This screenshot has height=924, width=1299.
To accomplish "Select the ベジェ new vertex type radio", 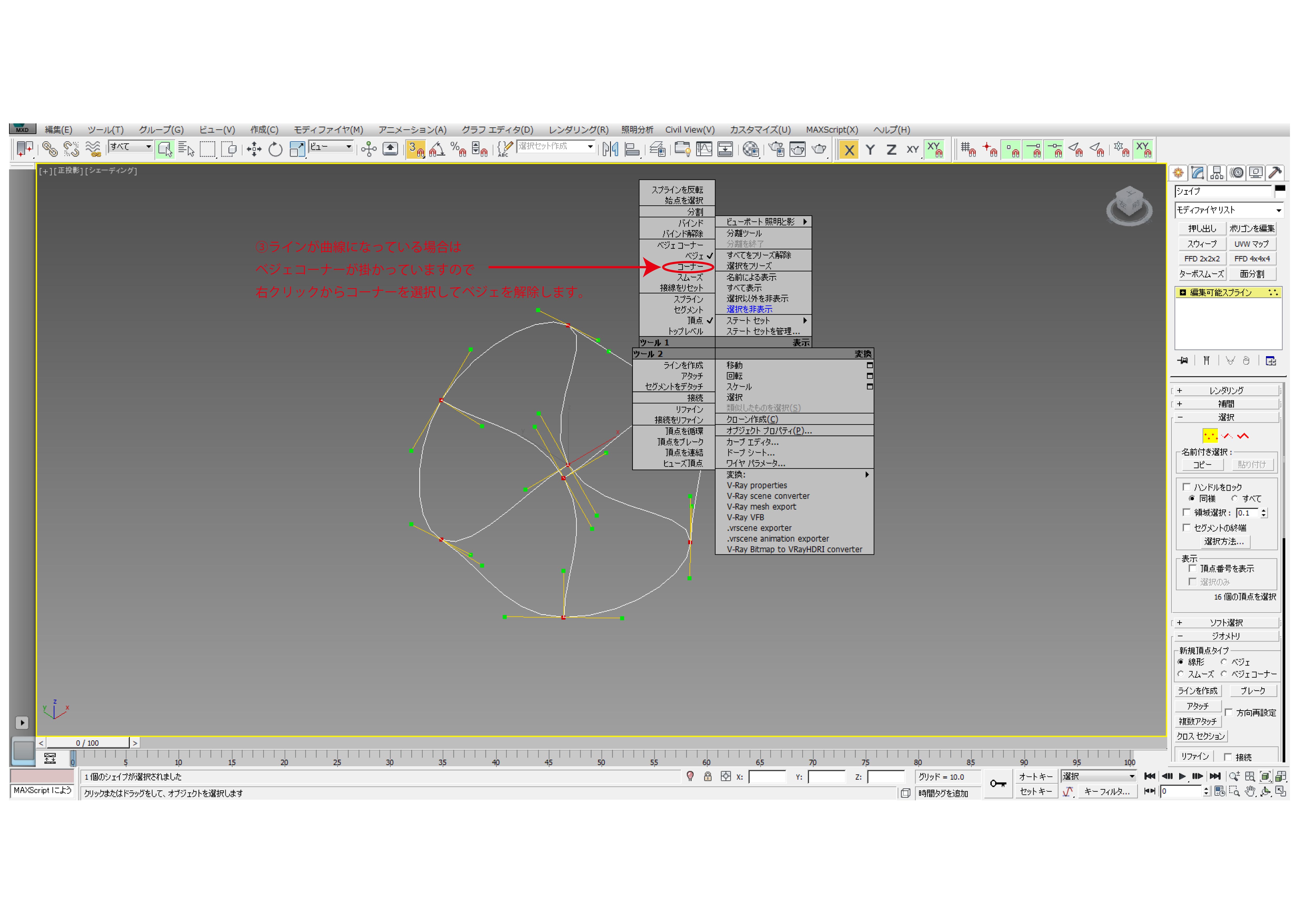I will pos(1224,662).
